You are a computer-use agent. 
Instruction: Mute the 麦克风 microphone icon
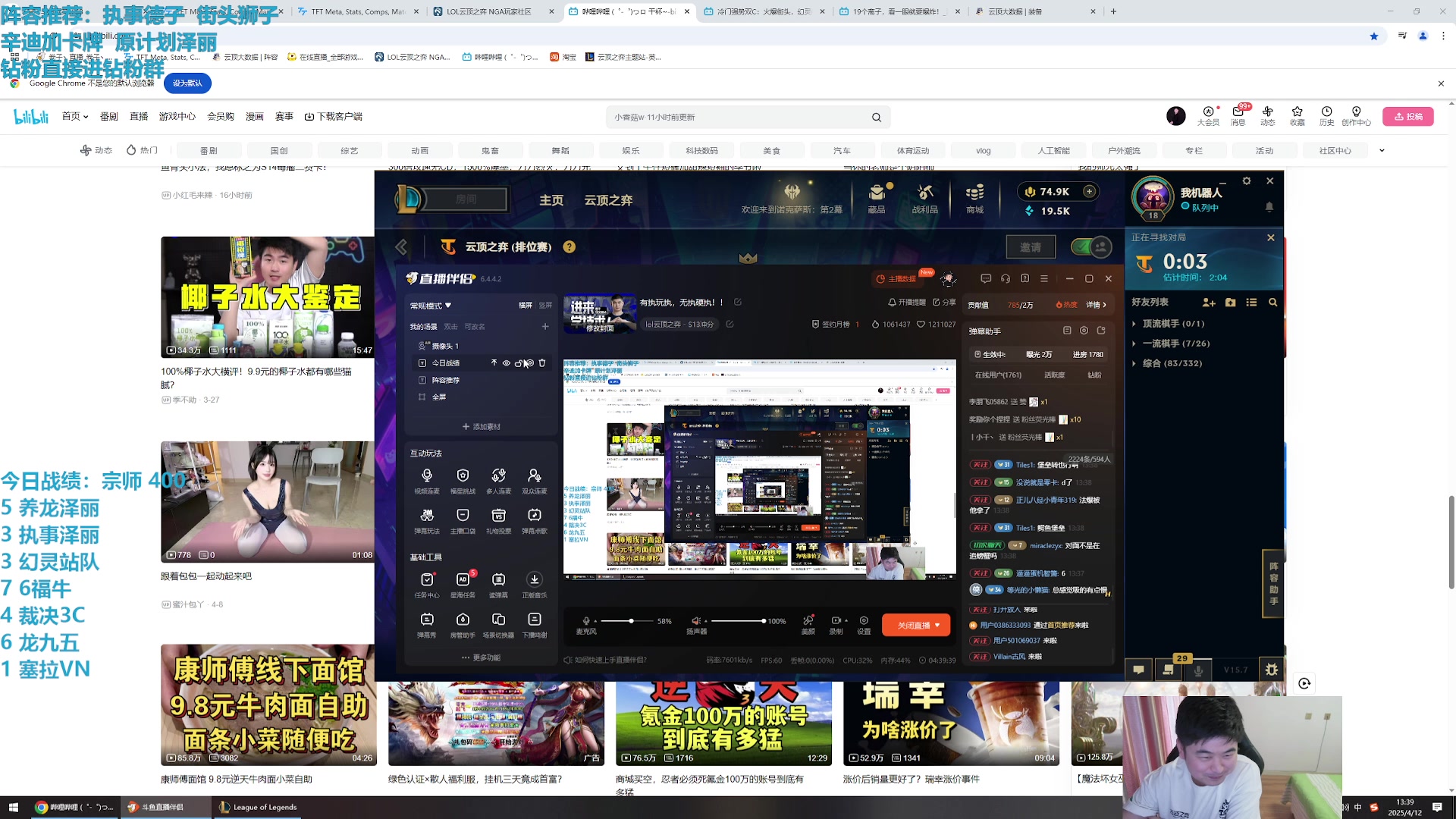tap(585, 621)
